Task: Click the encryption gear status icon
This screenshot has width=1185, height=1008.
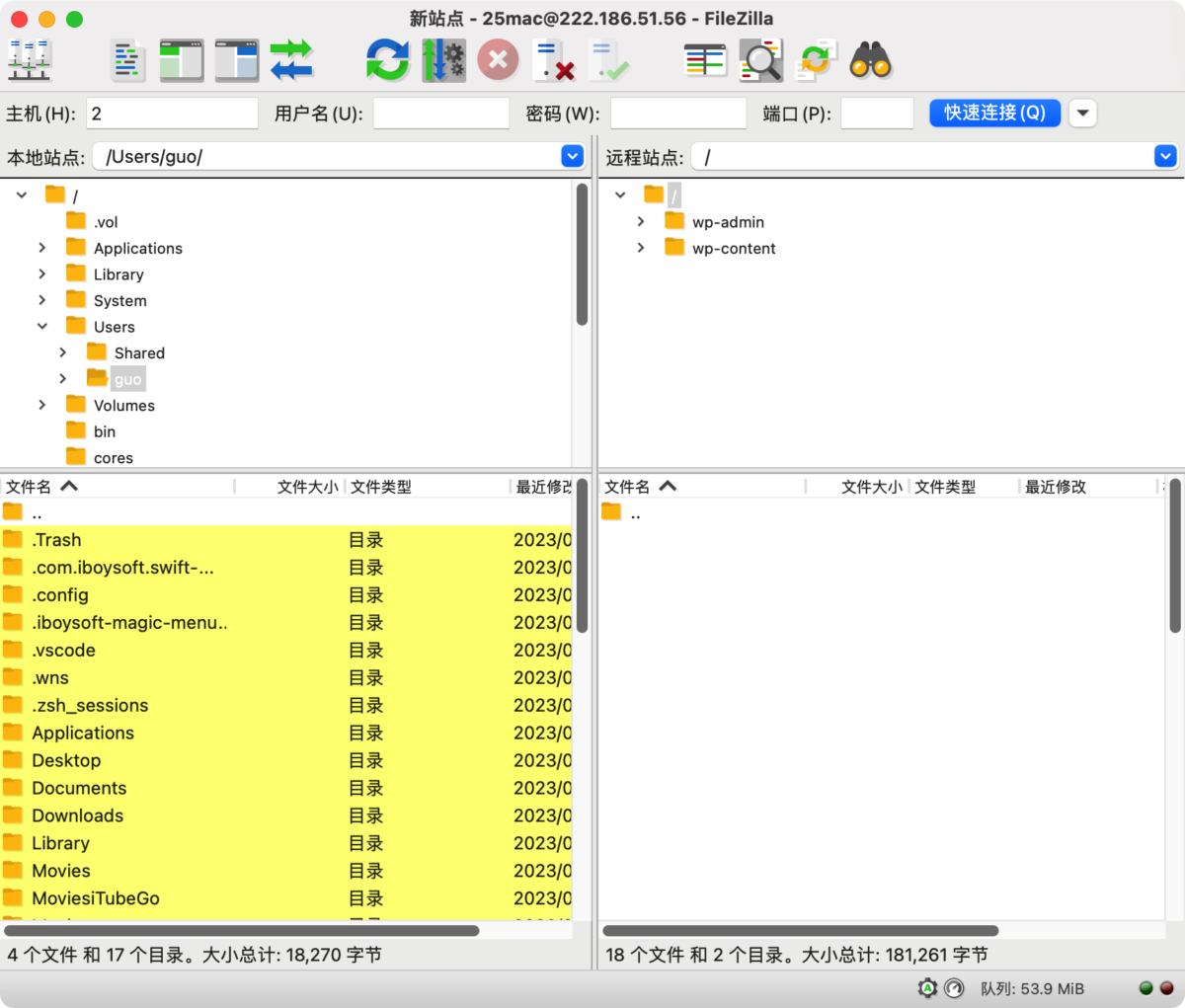Action: 927,988
